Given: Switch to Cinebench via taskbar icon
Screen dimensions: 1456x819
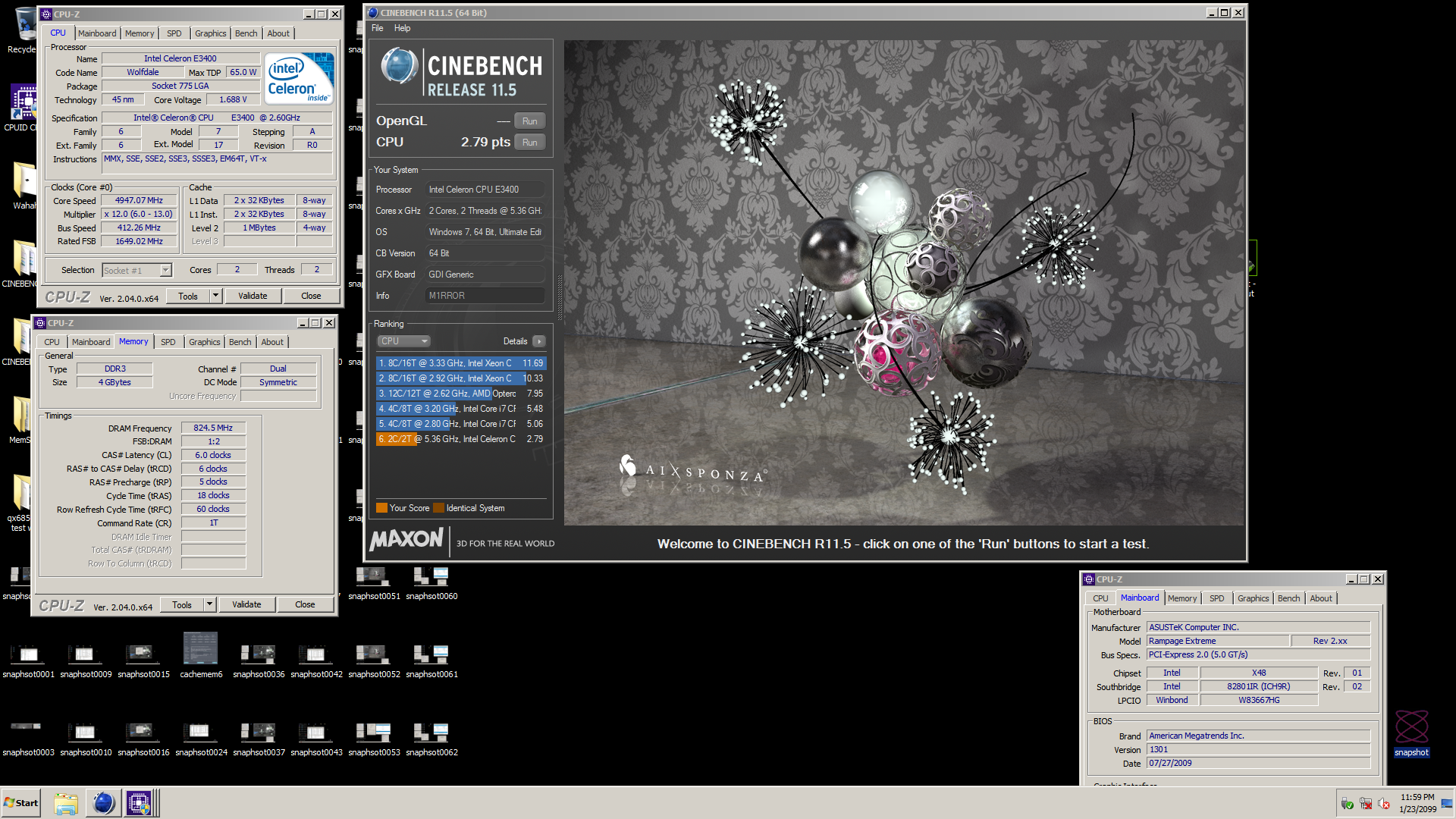Looking at the screenshot, I should click(103, 803).
